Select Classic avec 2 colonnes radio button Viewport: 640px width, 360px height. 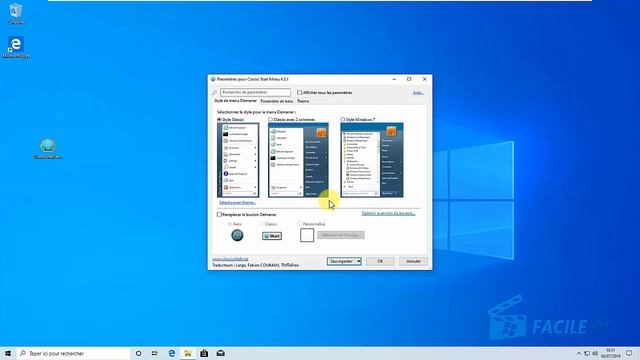270,120
